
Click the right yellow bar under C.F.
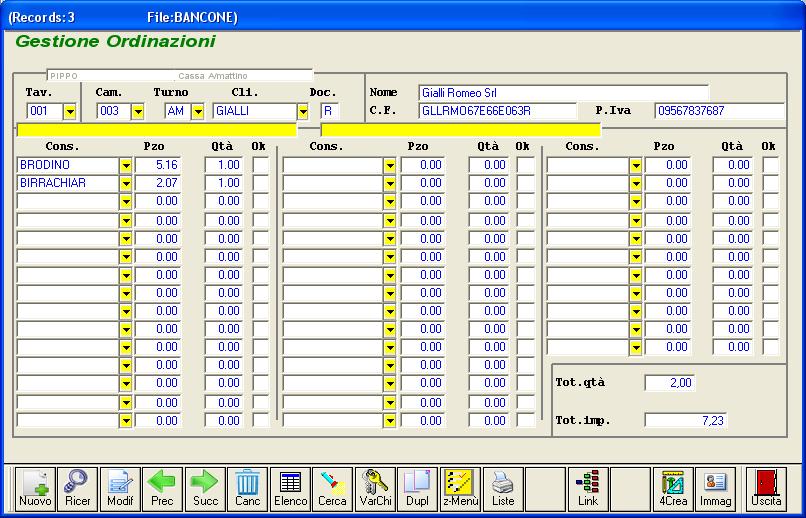(461, 130)
